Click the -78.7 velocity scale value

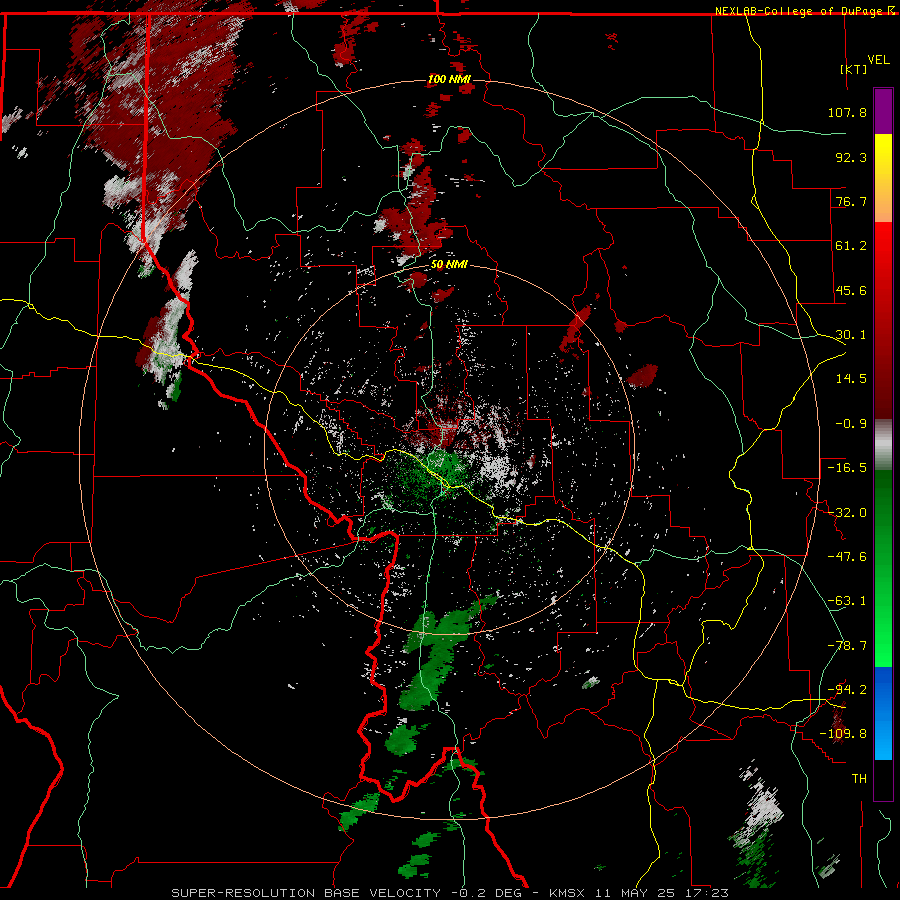coord(847,646)
